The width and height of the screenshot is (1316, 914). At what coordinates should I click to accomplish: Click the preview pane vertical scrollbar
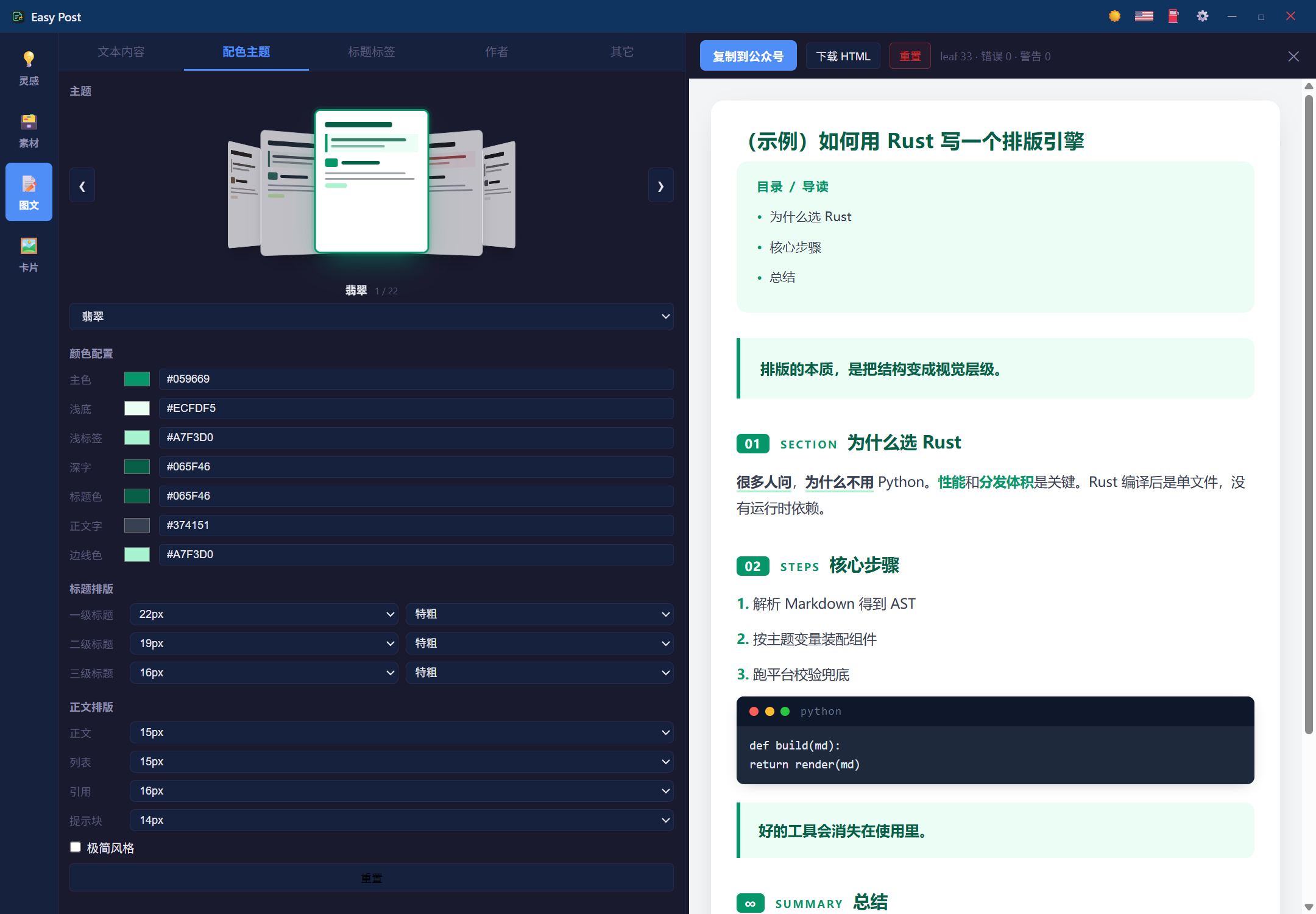1308,414
